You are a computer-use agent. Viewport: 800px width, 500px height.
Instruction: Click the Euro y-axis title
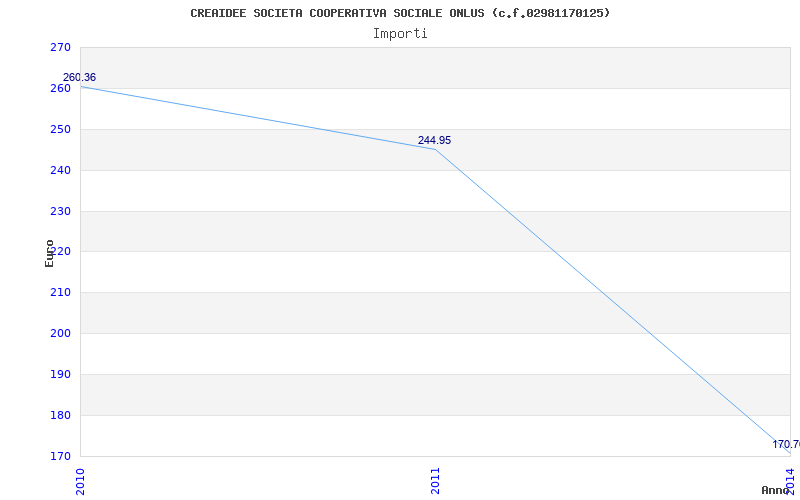click(49, 254)
